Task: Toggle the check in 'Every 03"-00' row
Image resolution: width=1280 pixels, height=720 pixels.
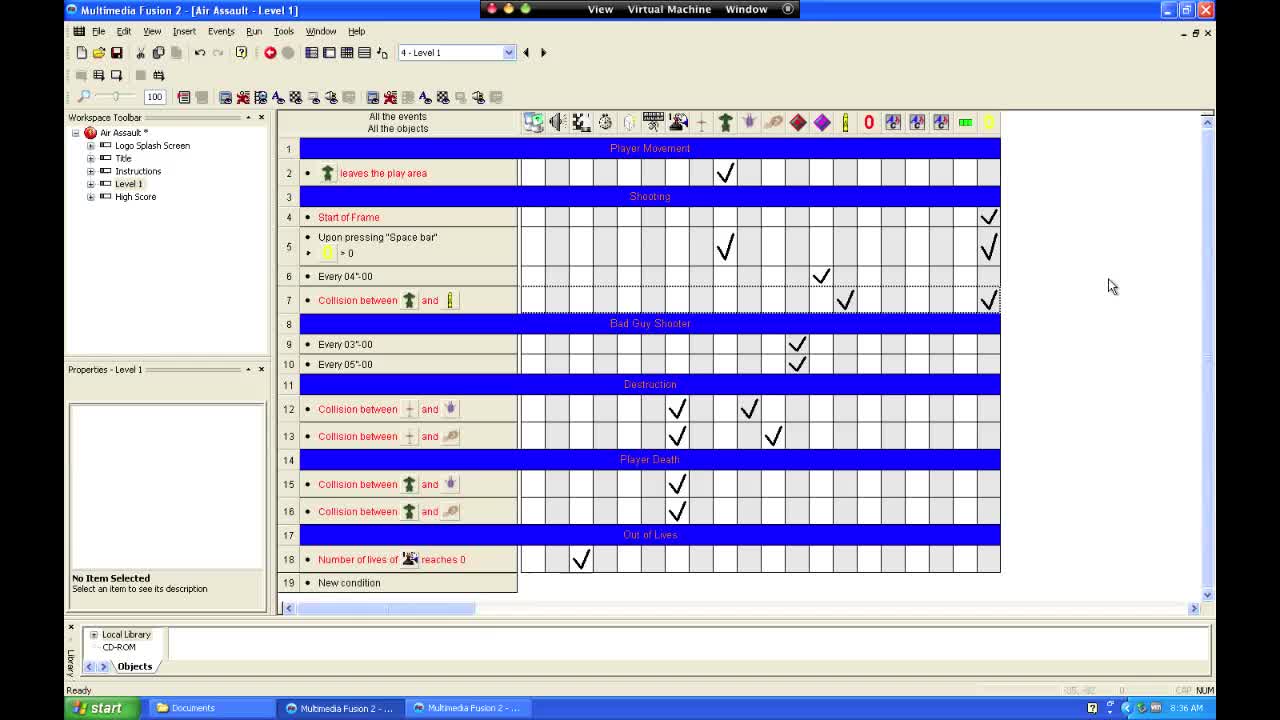Action: [797, 344]
